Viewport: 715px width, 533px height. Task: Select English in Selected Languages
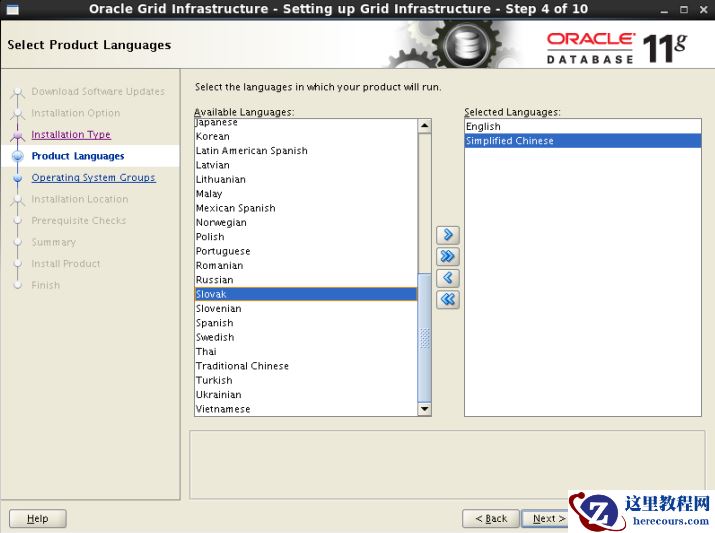[583, 126]
